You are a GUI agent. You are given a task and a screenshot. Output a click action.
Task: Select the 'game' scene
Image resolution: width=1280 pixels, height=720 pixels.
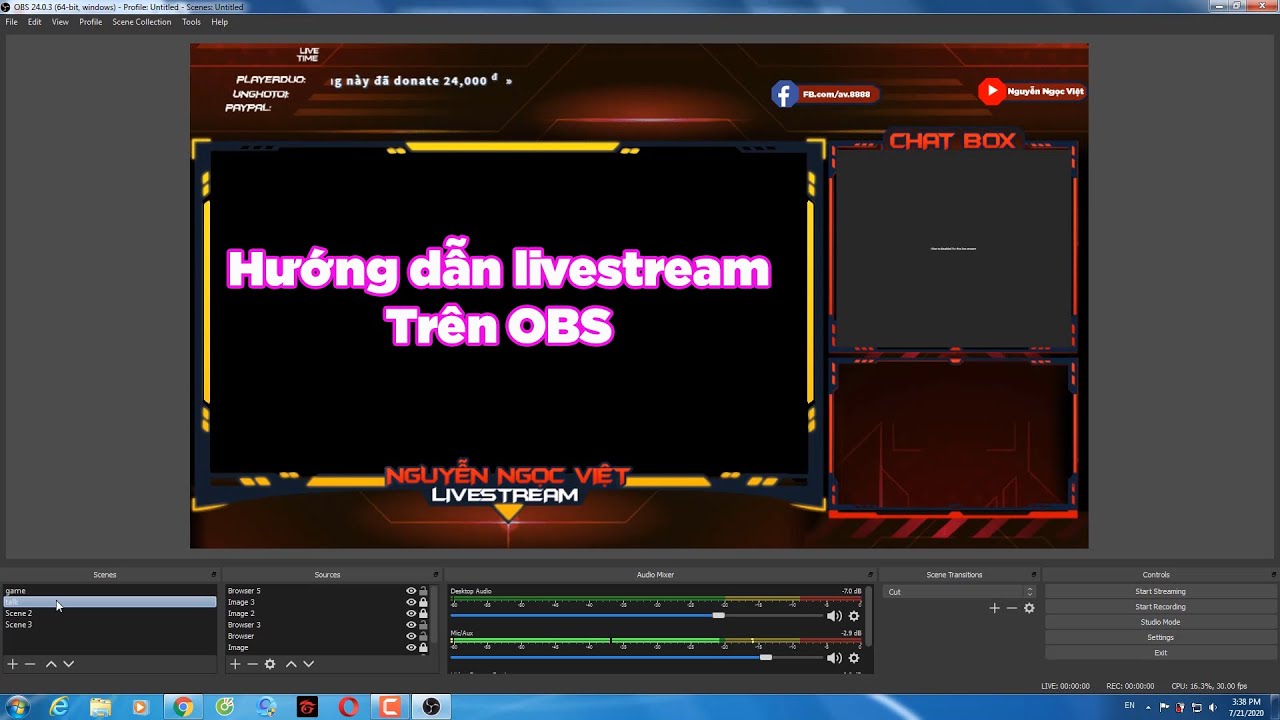[x=109, y=591]
